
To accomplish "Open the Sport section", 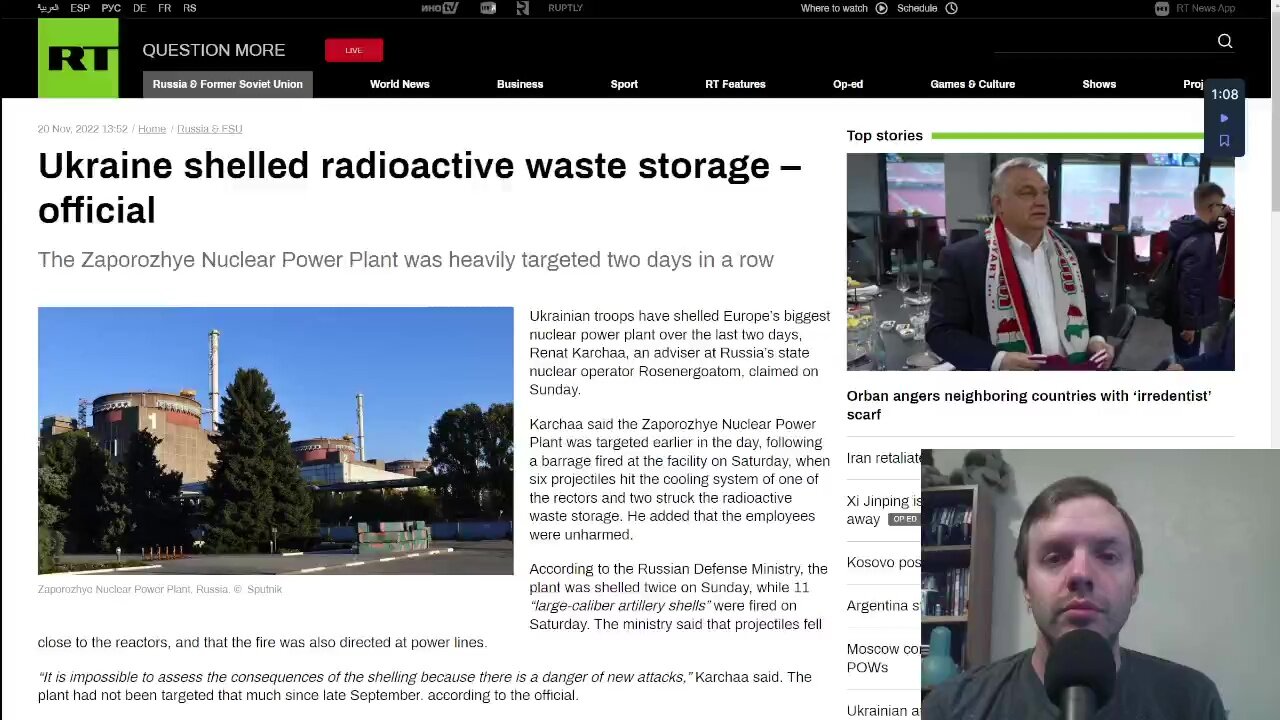I will (x=624, y=84).
